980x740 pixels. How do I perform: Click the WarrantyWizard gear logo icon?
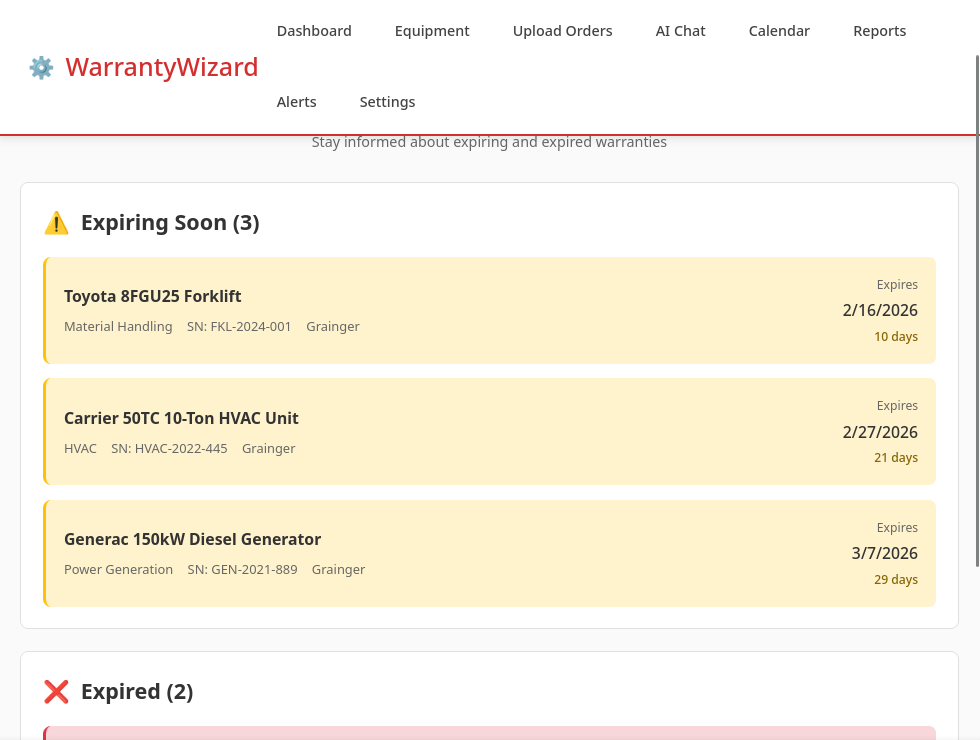(x=41, y=68)
